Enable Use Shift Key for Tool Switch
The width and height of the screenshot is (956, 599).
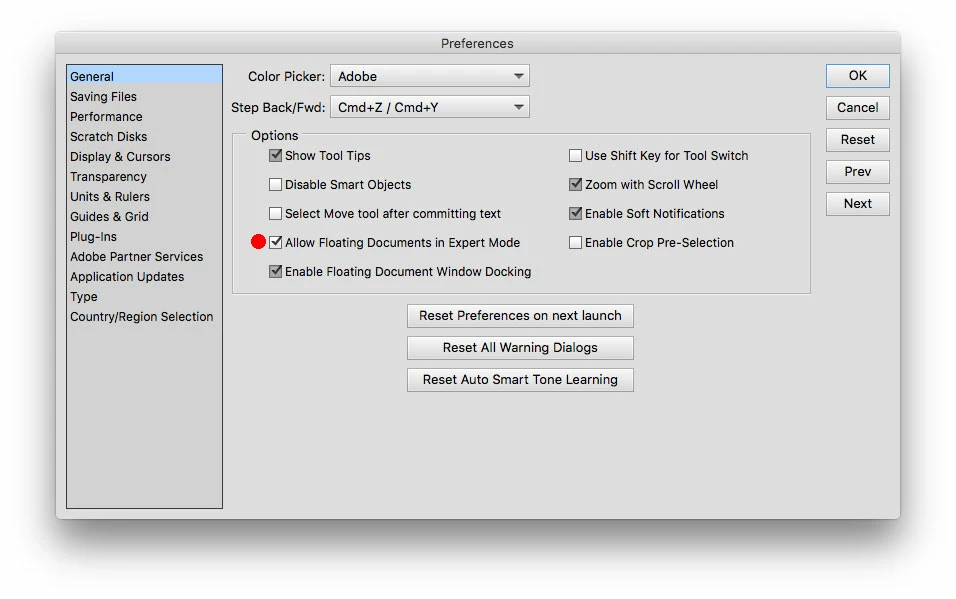[575, 156]
